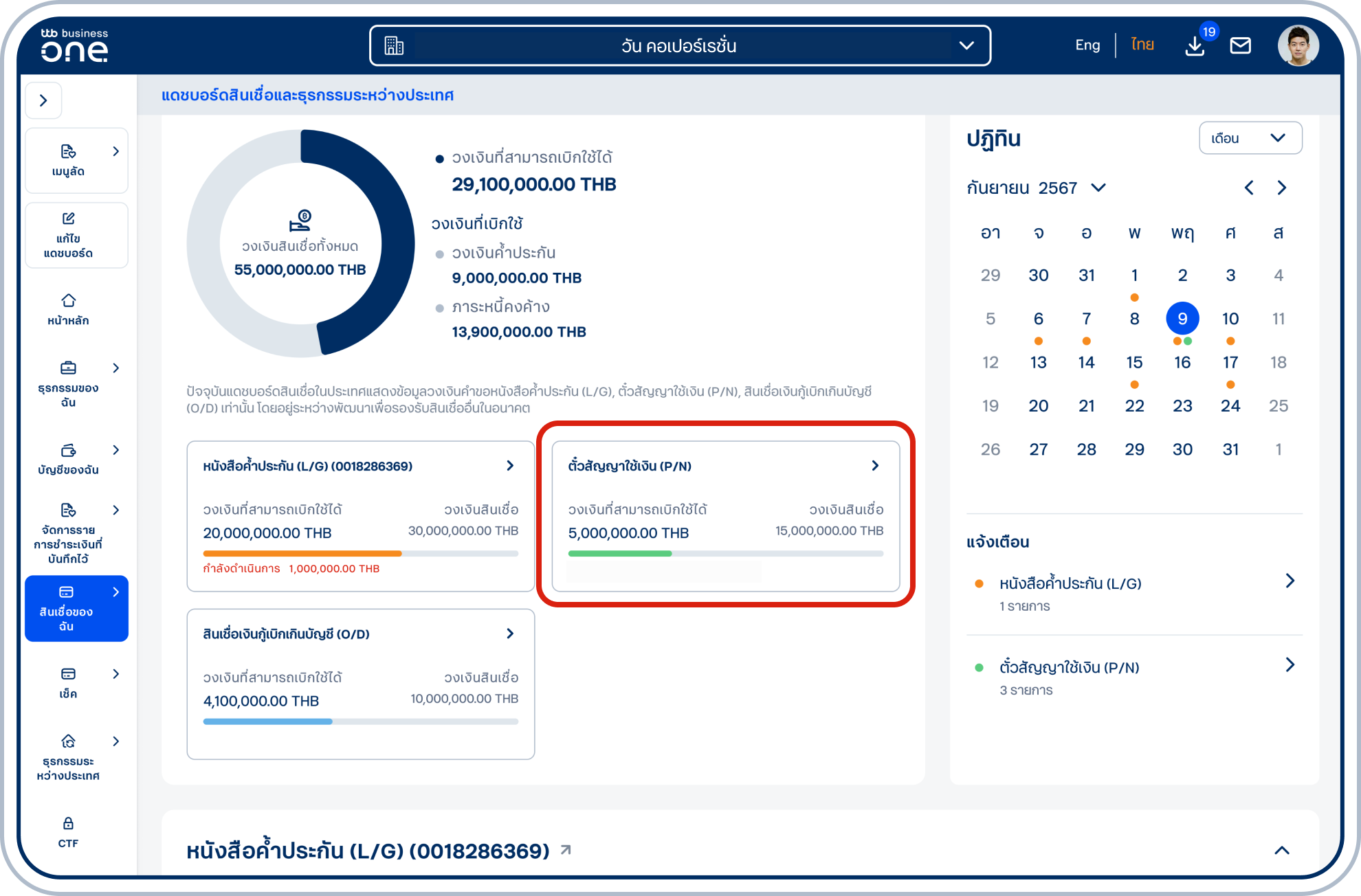The height and width of the screenshot is (896, 1361).
Task: Click external link icon beside หนังสือค้ำประกัน heading
Action: click(x=566, y=850)
